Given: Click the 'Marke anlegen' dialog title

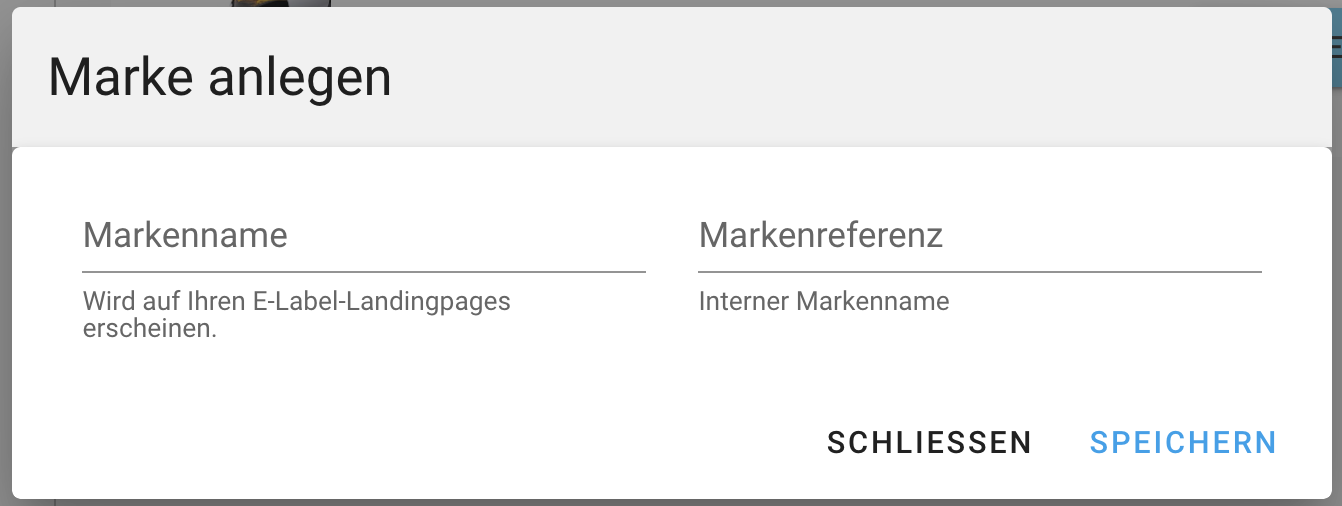Looking at the screenshot, I should tap(220, 78).
